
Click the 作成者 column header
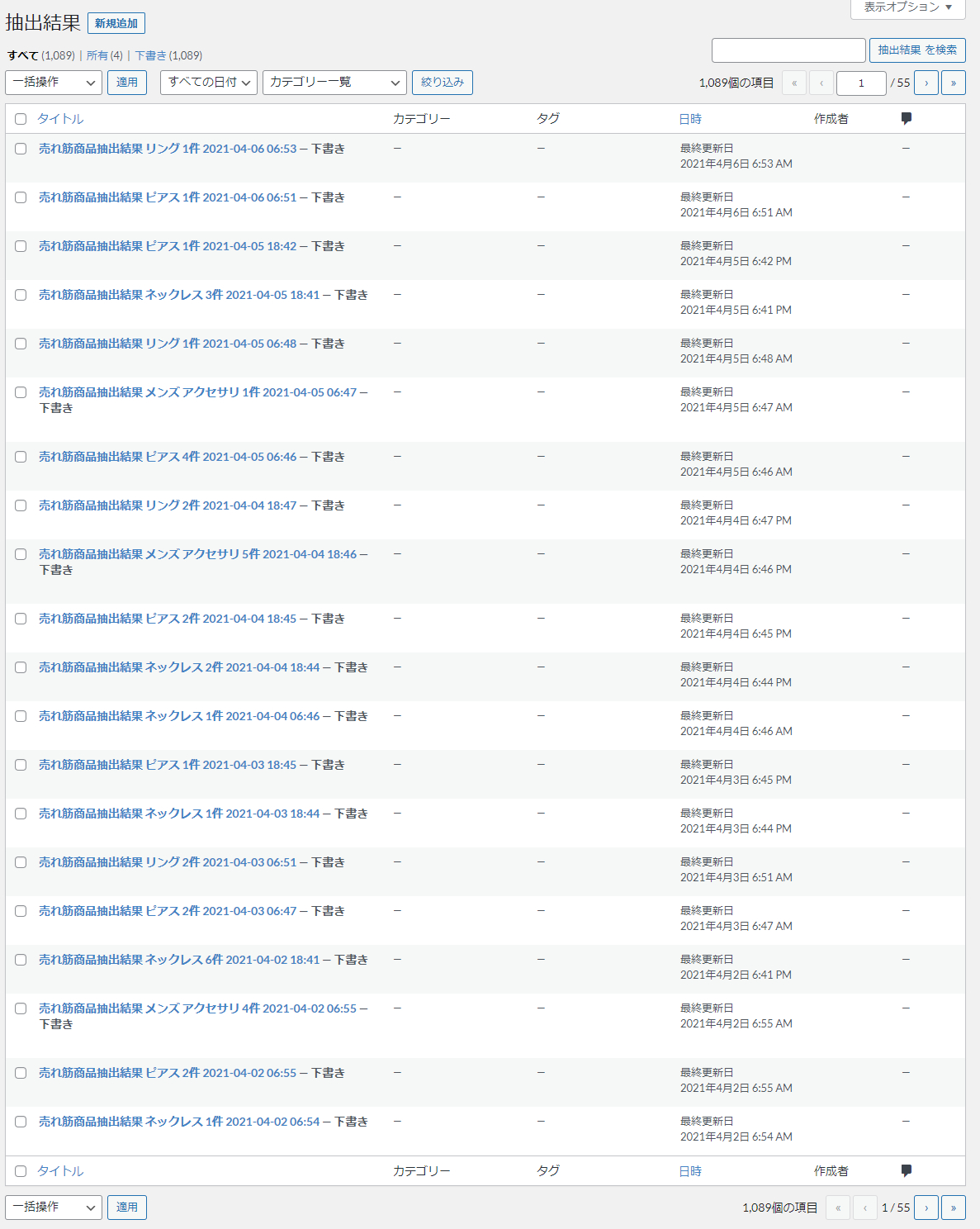(x=831, y=119)
